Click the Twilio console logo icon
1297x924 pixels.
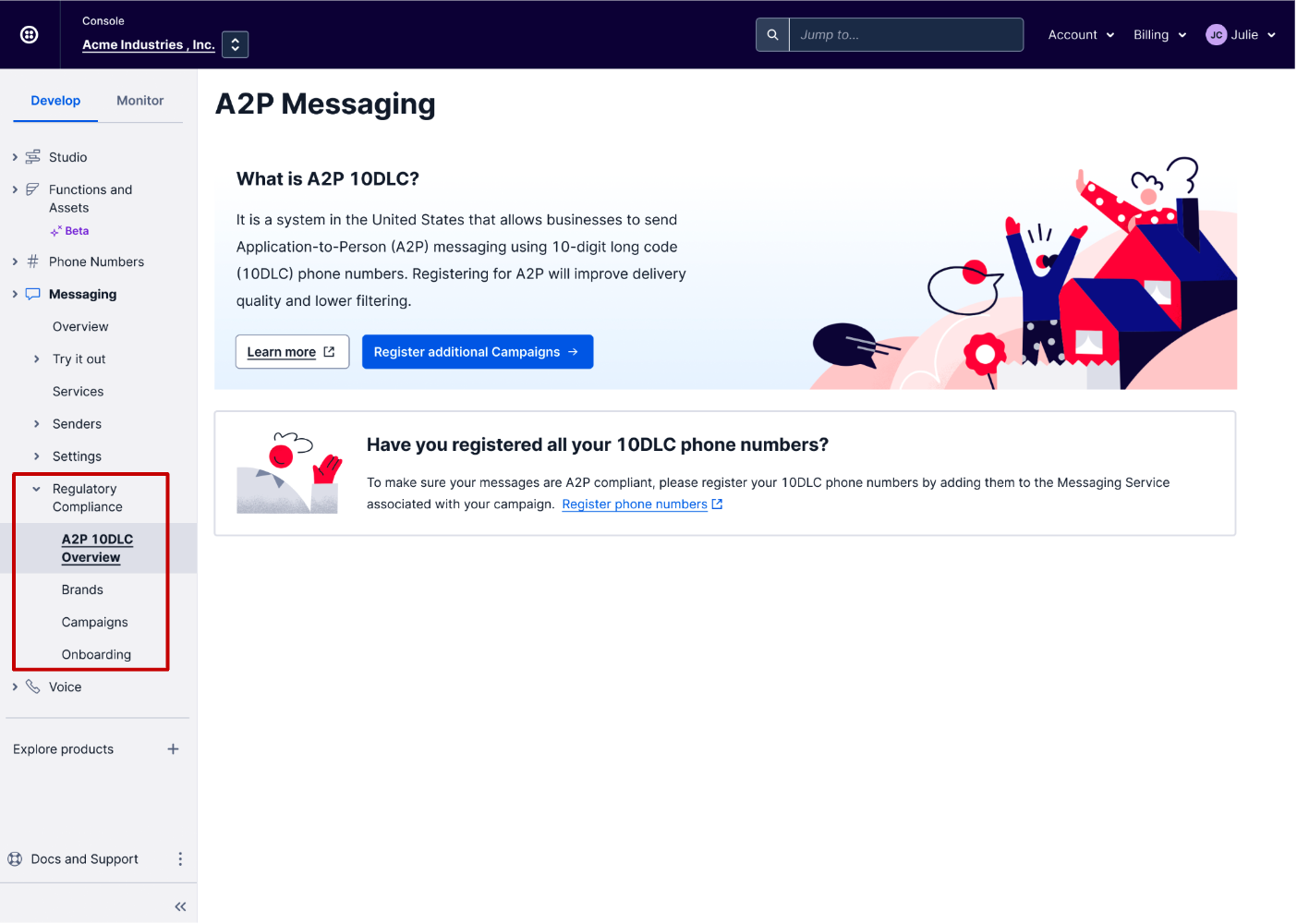click(30, 34)
